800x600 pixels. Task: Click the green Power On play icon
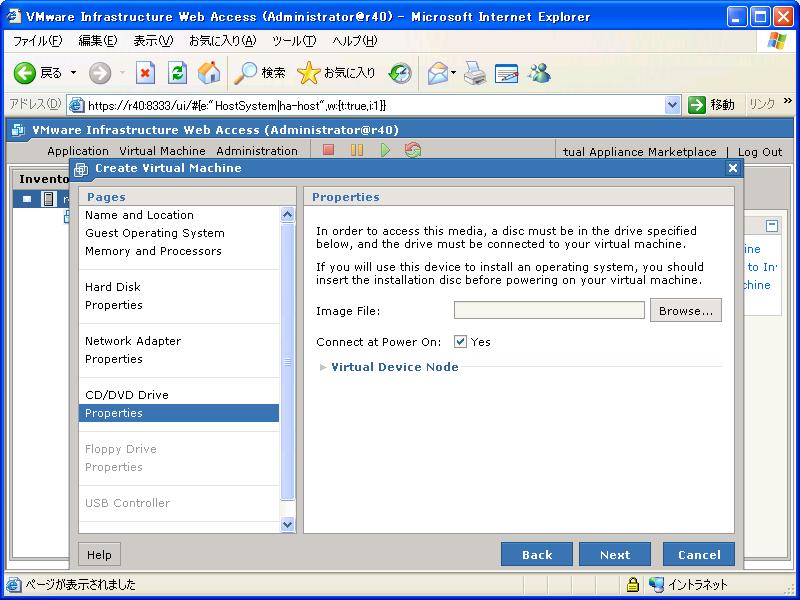coord(385,149)
